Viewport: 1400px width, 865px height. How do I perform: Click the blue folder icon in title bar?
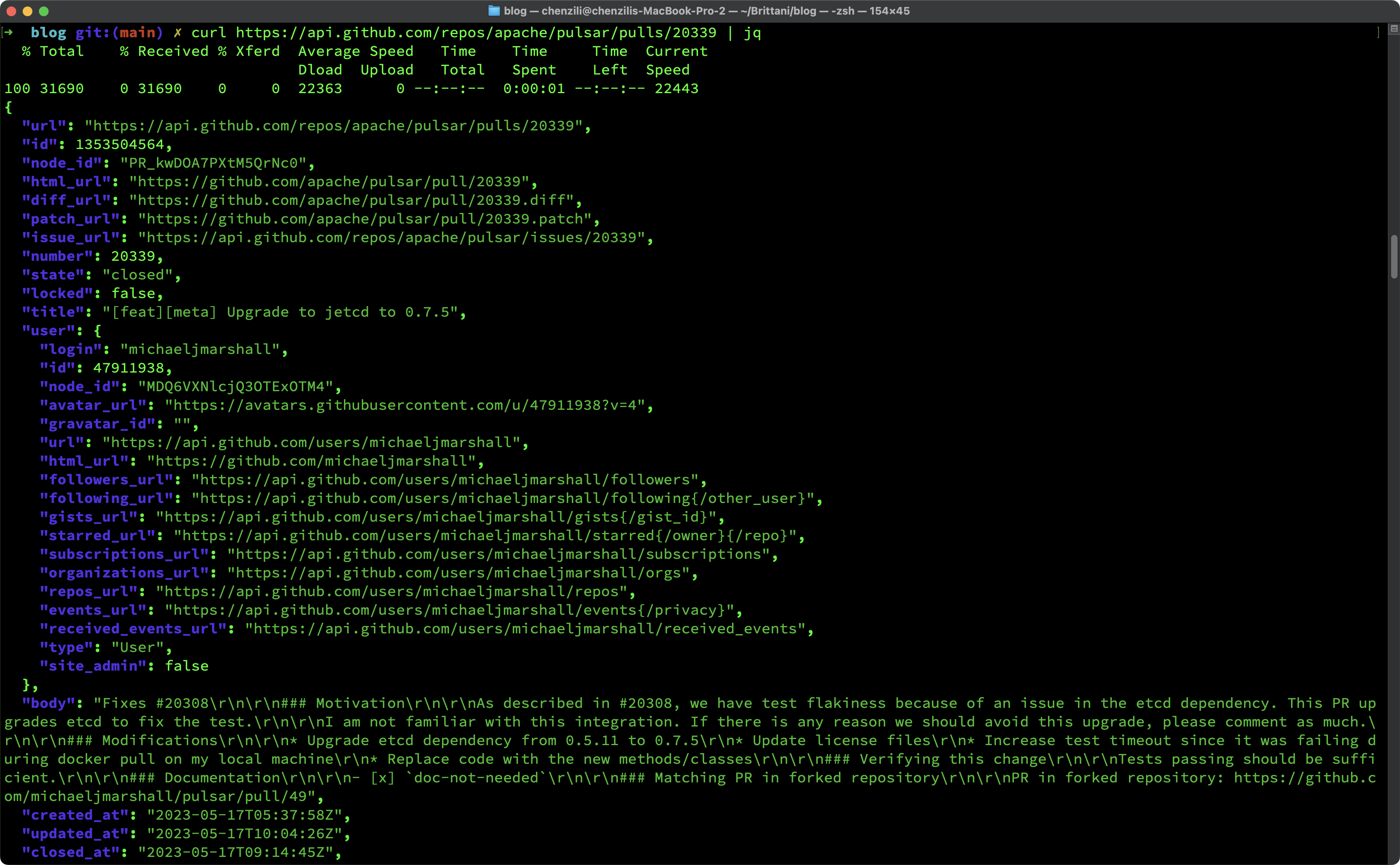coord(494,11)
